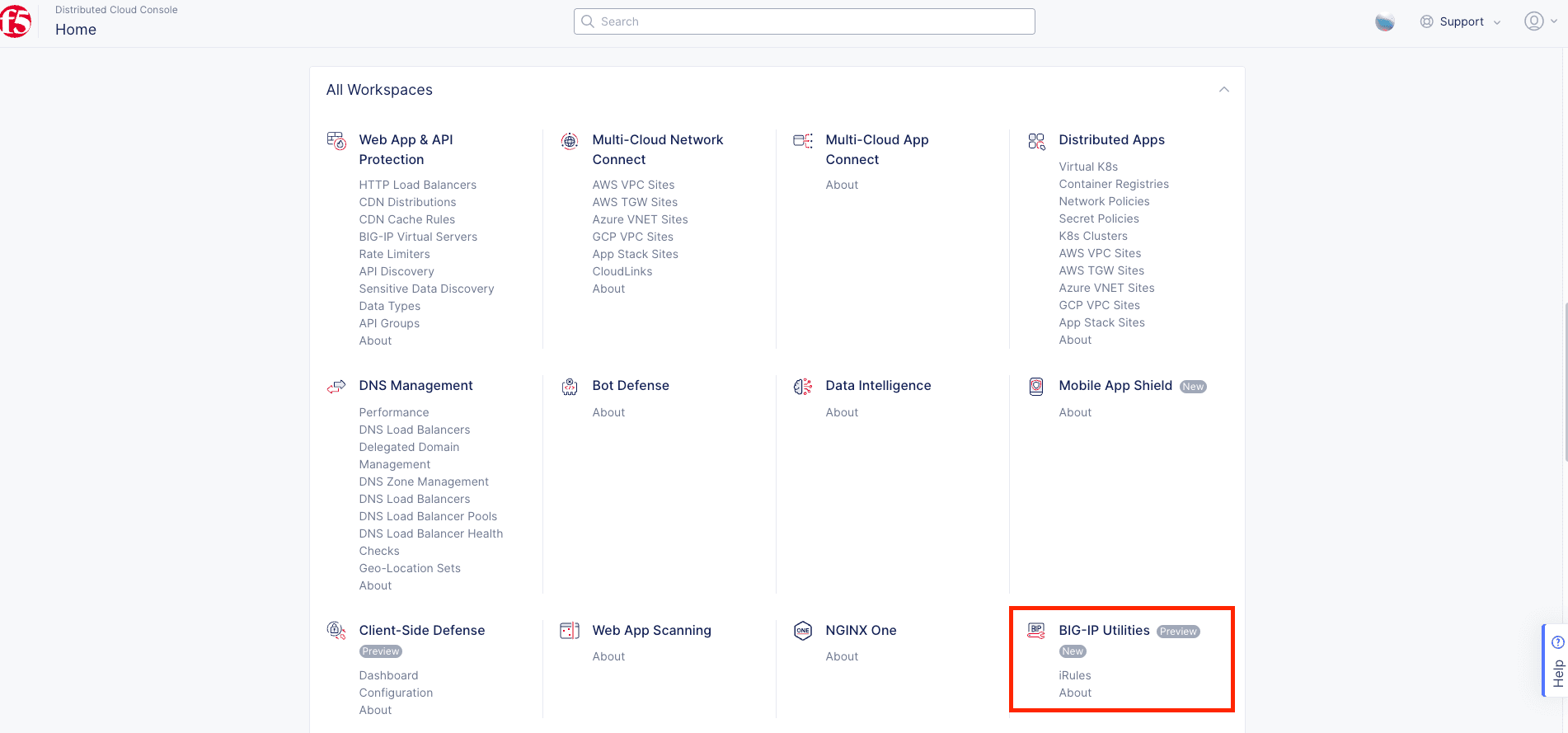Viewport: 1568px width, 733px height.
Task: Click the Distributed Apps workspace icon
Action: [x=1036, y=141]
